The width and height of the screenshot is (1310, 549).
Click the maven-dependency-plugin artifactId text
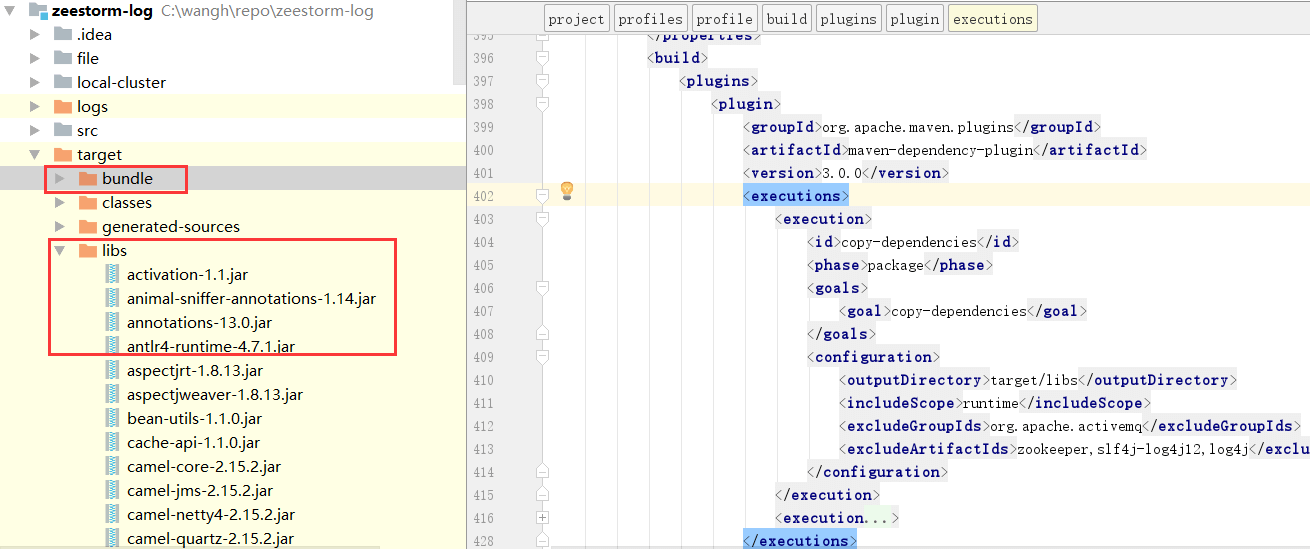(939, 150)
